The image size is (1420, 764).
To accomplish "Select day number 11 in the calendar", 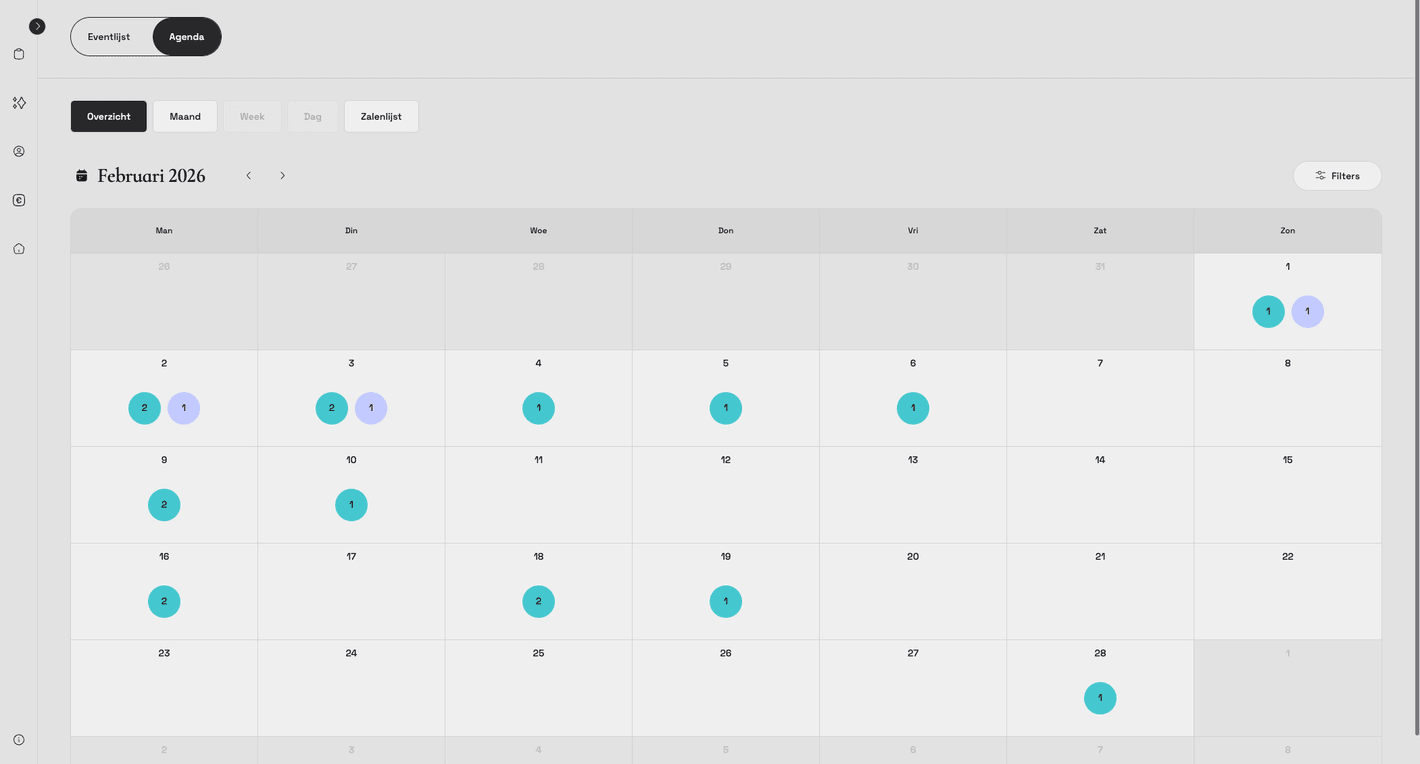I will pos(538,460).
